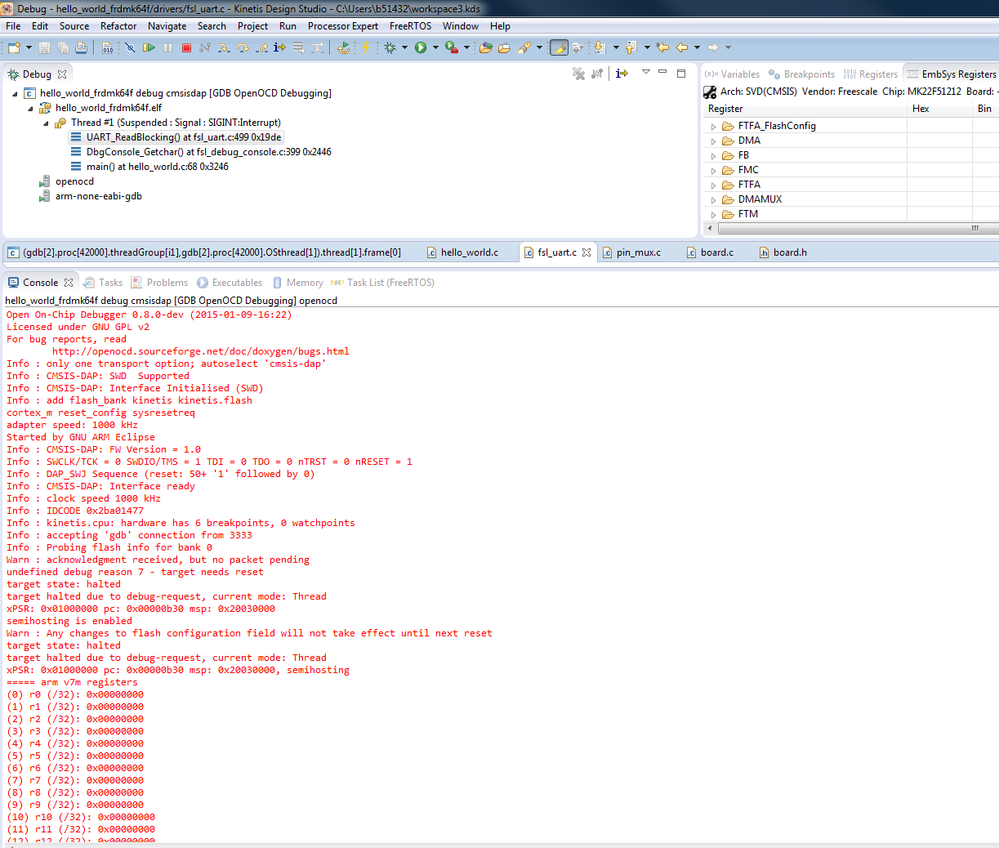Open the openocd bugs.html link in console
The width and height of the screenshot is (999, 848).
pos(201,352)
